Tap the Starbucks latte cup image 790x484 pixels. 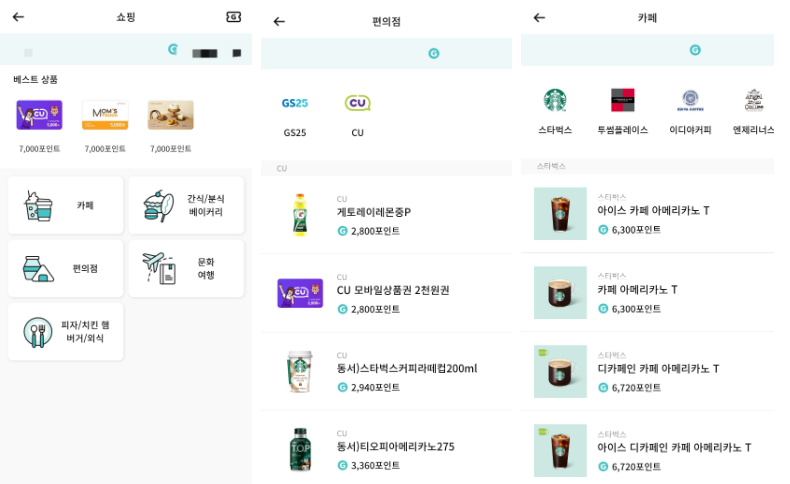(300, 372)
